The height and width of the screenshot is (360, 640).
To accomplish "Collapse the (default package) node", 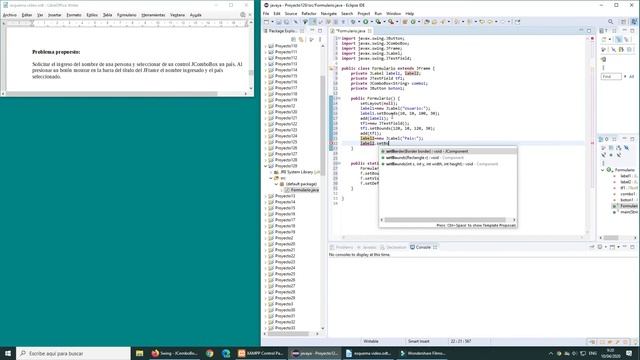I will point(276,184).
